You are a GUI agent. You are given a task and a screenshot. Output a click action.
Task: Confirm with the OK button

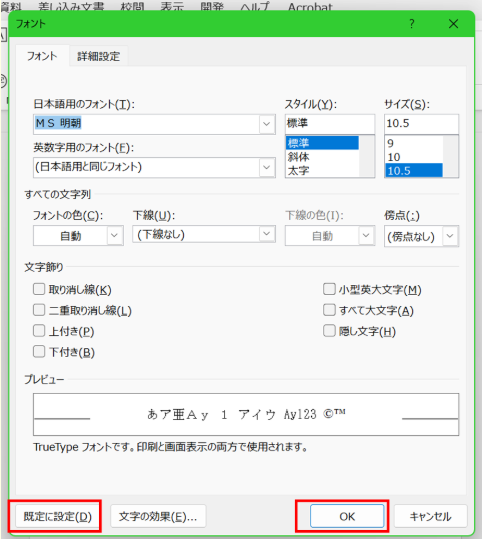[347, 516]
